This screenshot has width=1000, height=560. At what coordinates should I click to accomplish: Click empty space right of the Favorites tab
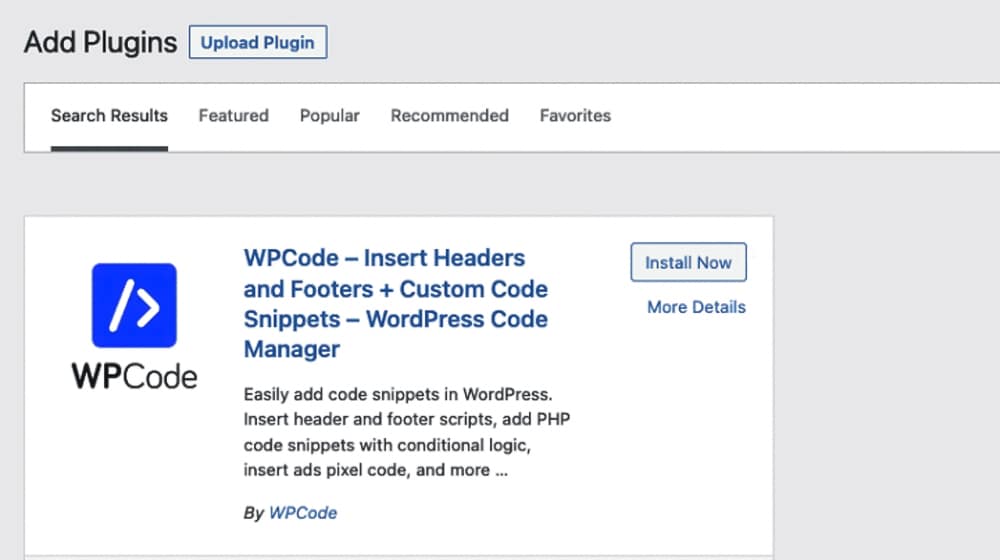(x=800, y=116)
